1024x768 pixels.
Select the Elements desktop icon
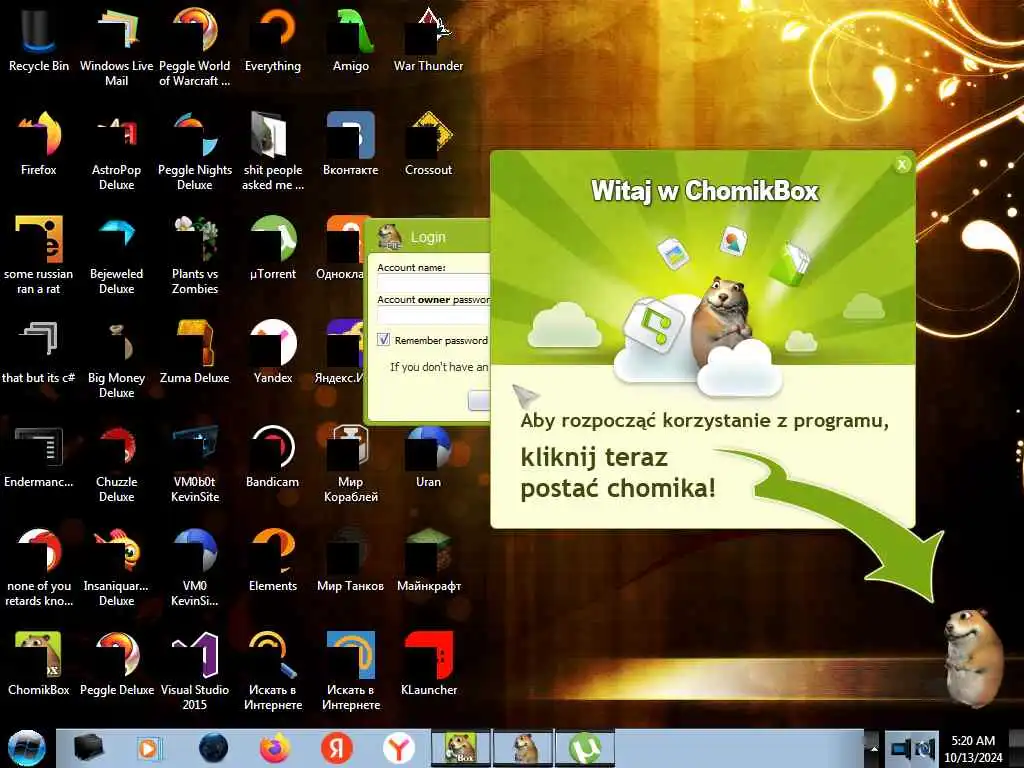click(273, 559)
